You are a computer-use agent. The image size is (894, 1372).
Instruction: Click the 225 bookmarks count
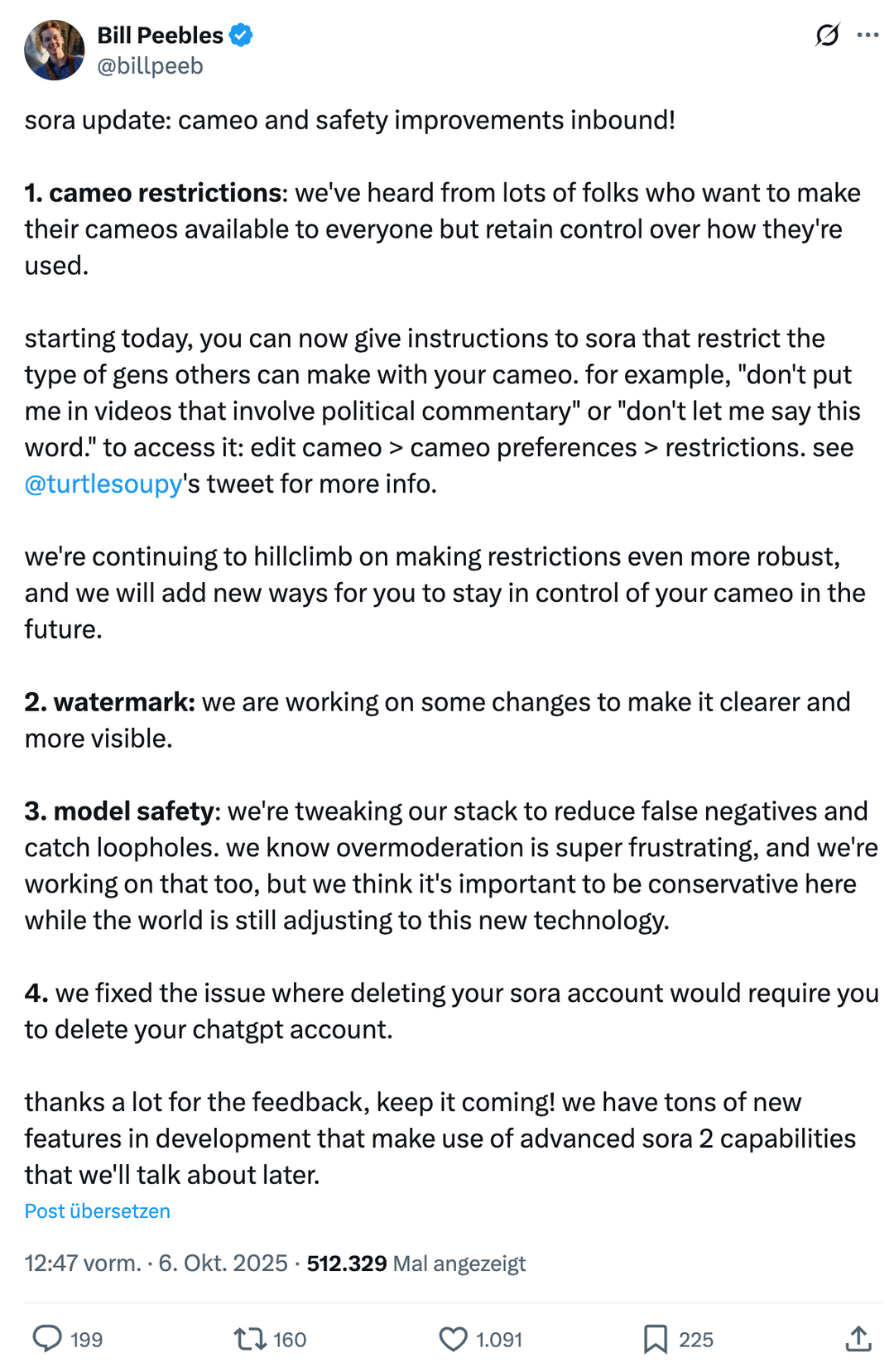coord(696,1339)
